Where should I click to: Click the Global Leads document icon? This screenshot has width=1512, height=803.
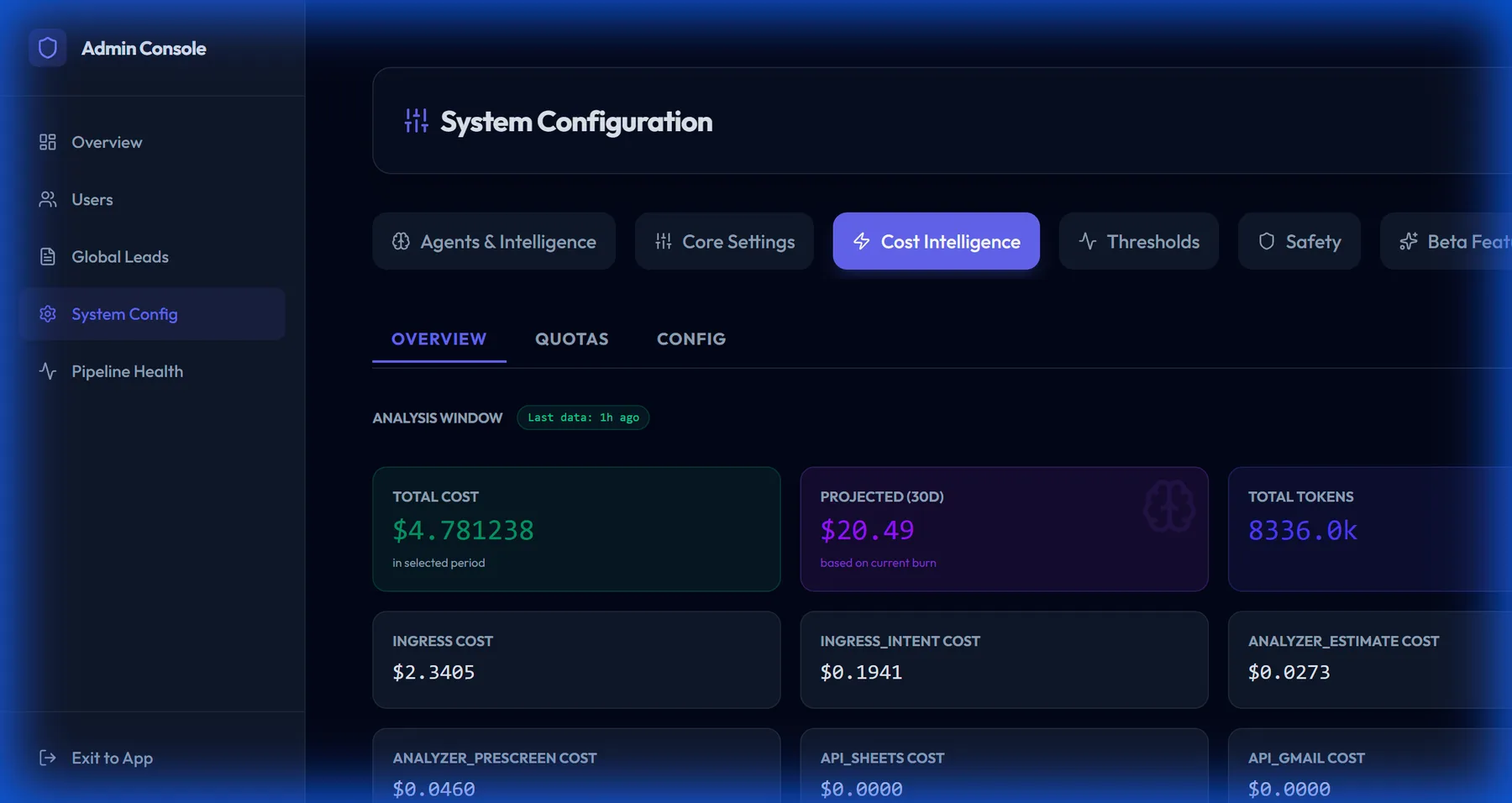click(x=48, y=256)
